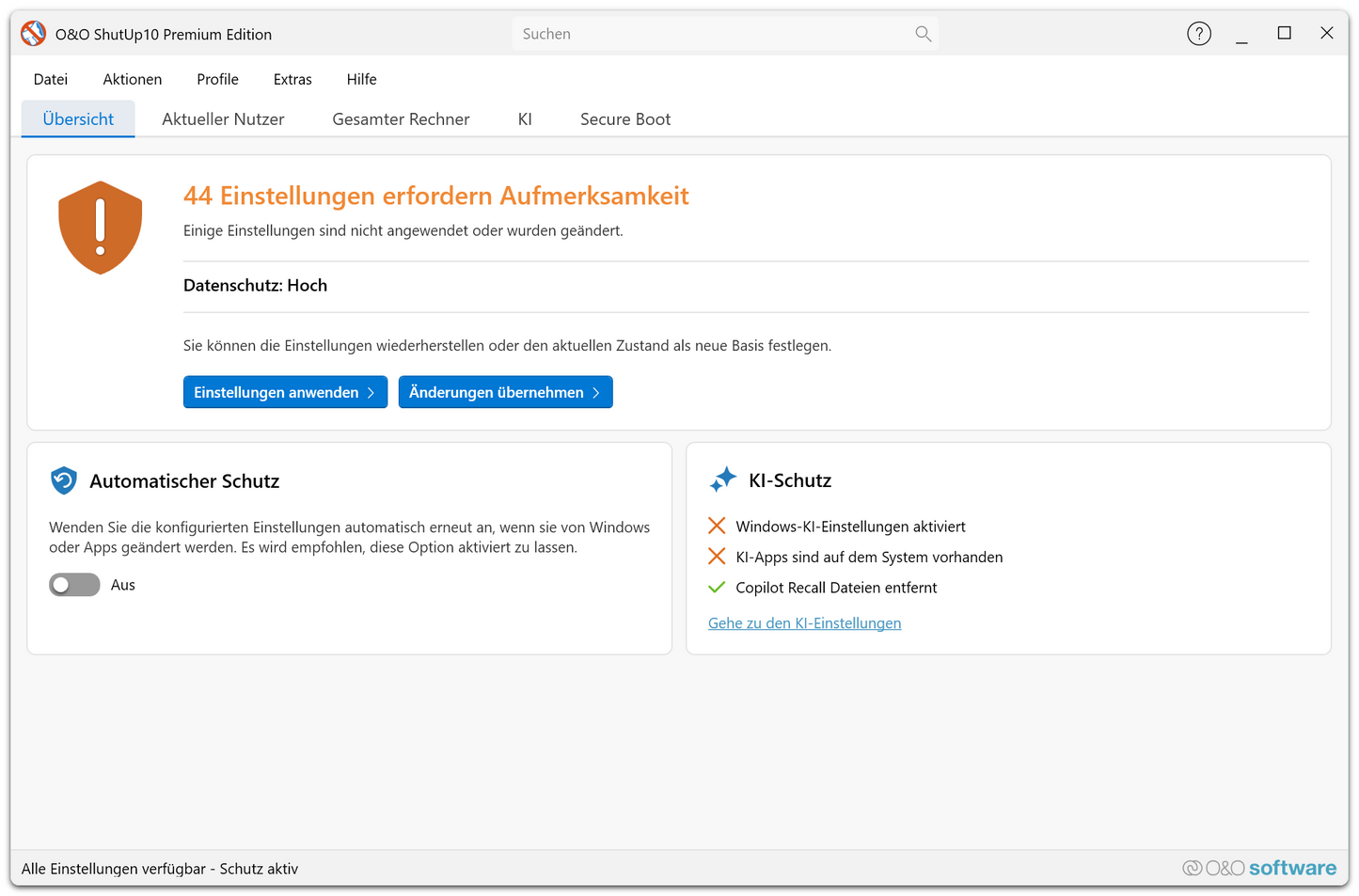The width and height of the screenshot is (1359, 896).
Task: Enable the Automatischer Schutz toggle switch
Action: 74,585
